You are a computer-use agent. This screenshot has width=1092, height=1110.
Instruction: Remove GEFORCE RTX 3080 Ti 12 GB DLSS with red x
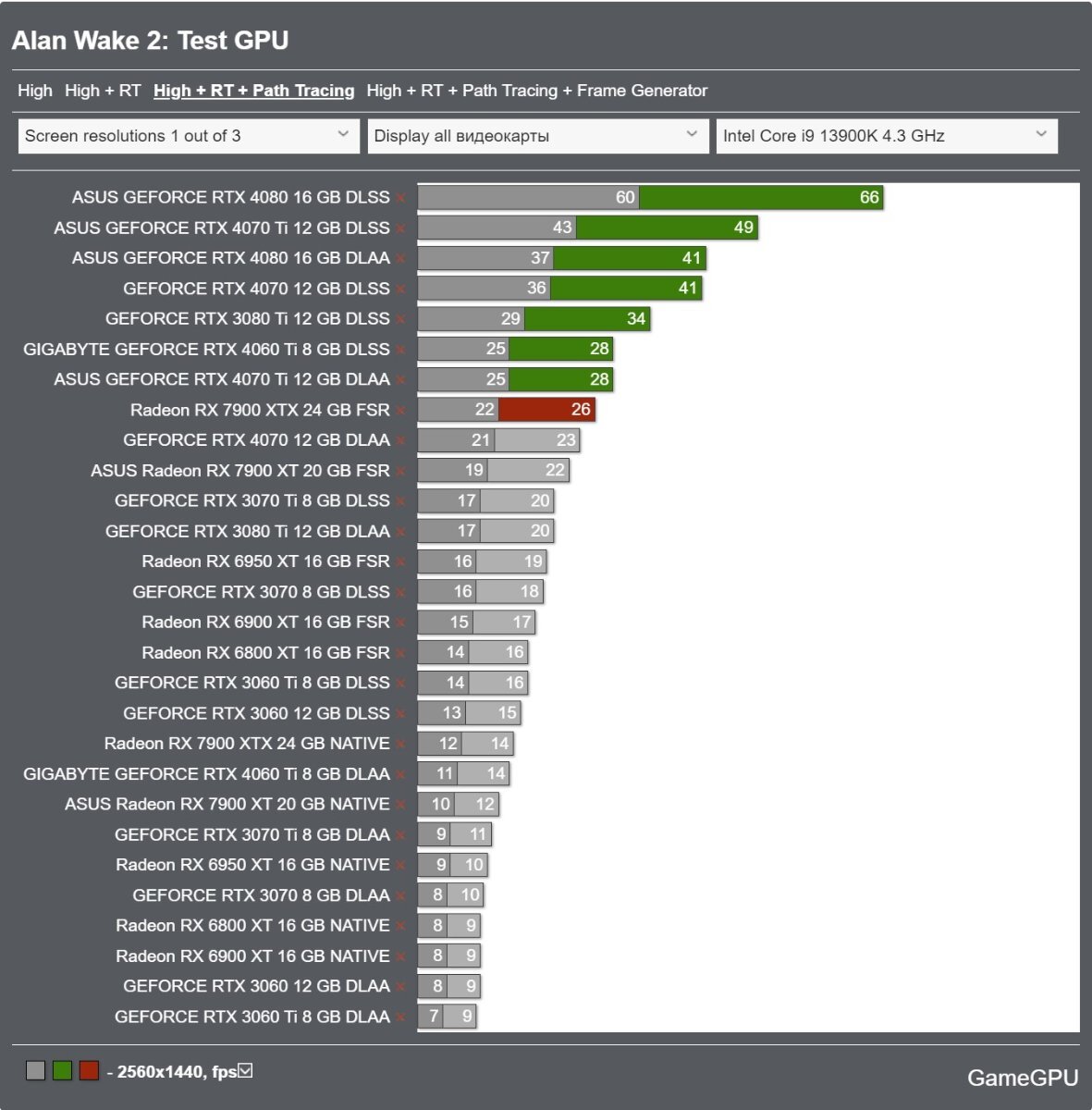pos(400,319)
